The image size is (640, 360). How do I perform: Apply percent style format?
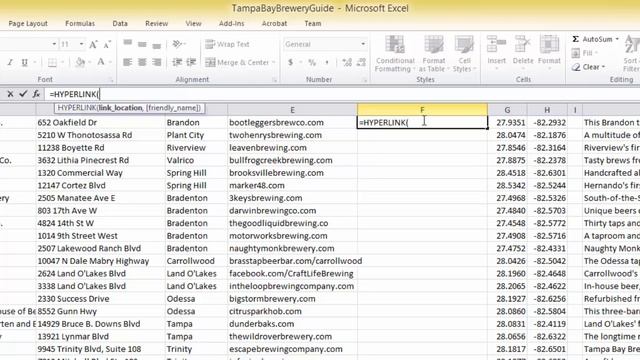(312, 62)
